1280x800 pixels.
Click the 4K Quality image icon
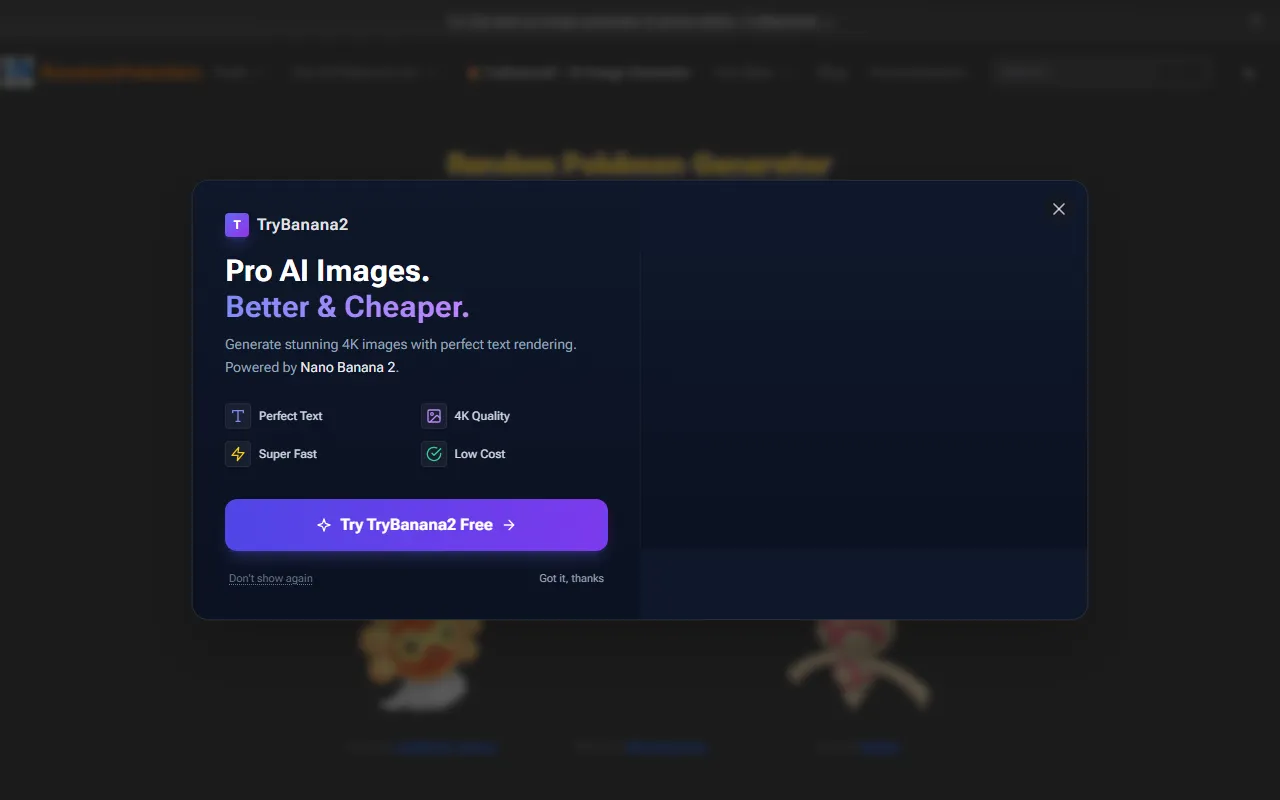coord(434,416)
